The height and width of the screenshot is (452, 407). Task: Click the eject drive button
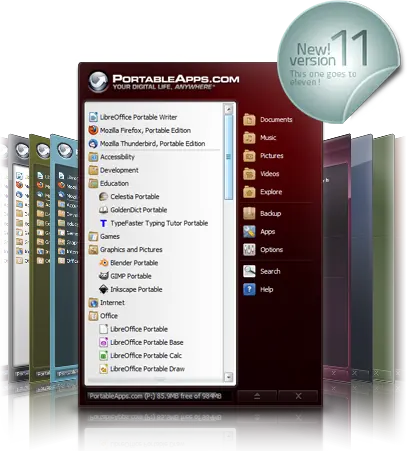click(257, 396)
